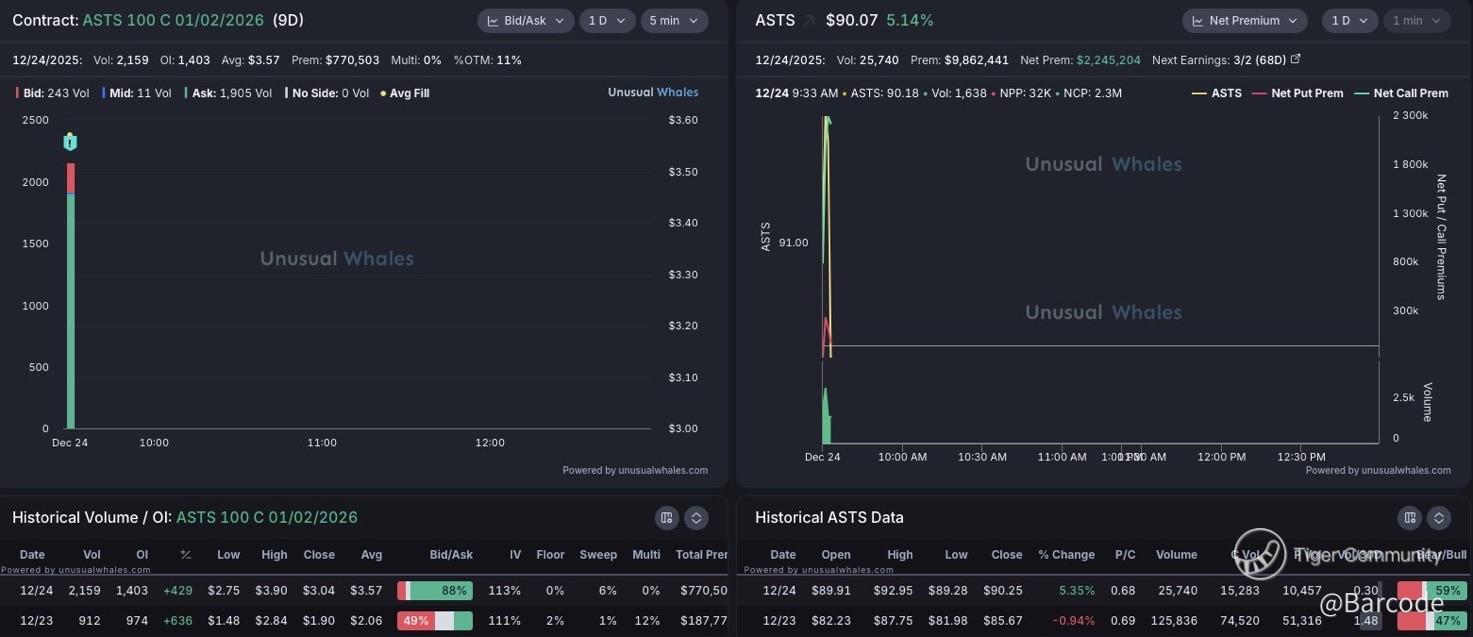
Task: Click column settings icon in Historical ASTS Data
Action: coord(1410,517)
